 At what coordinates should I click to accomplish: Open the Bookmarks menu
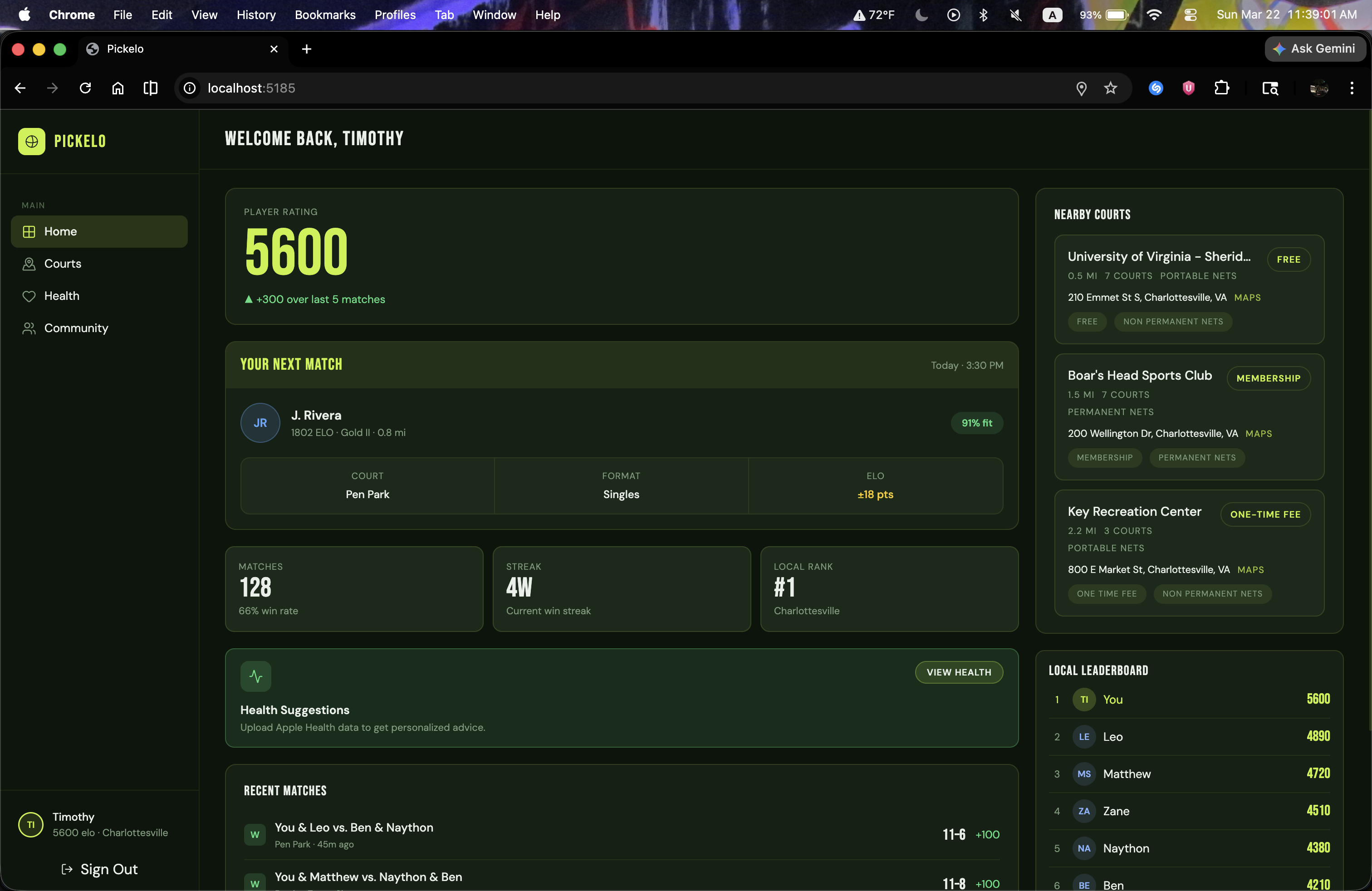click(325, 15)
